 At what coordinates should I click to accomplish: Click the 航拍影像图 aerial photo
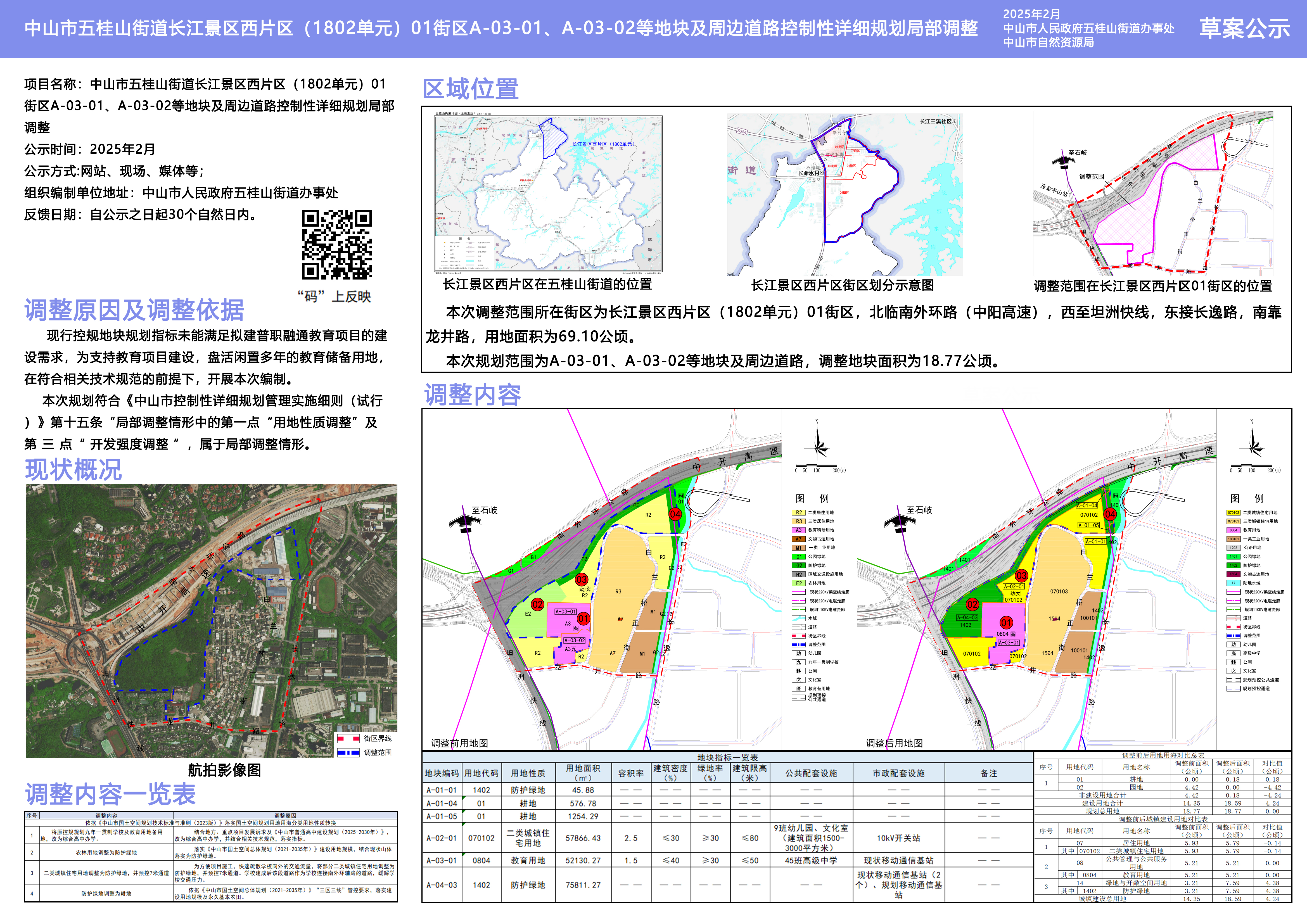coord(211,621)
